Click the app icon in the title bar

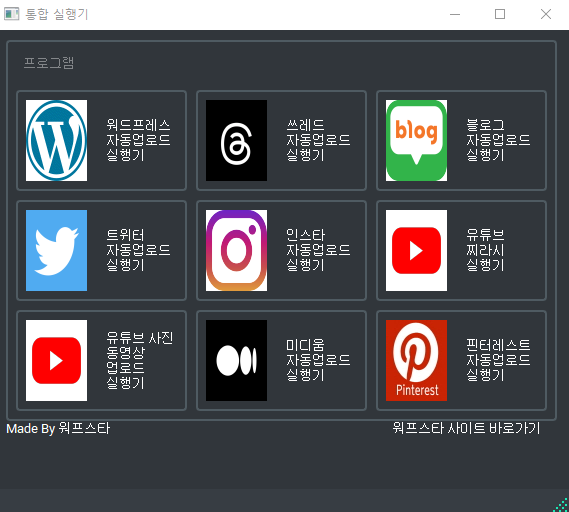11,14
